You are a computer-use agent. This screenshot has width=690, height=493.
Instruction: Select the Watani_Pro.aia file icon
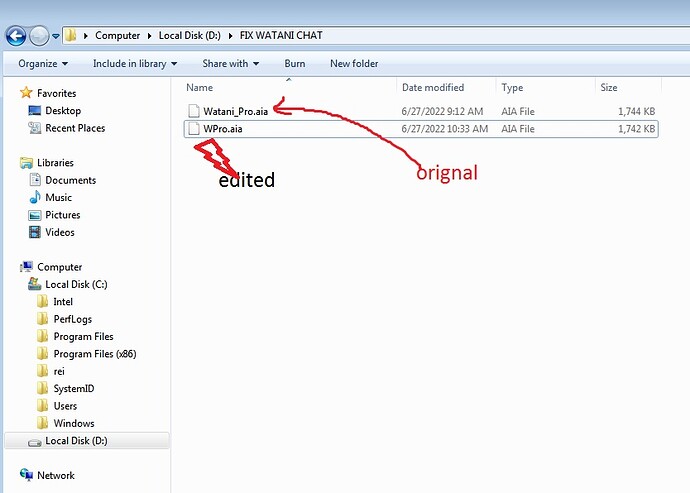(194, 111)
